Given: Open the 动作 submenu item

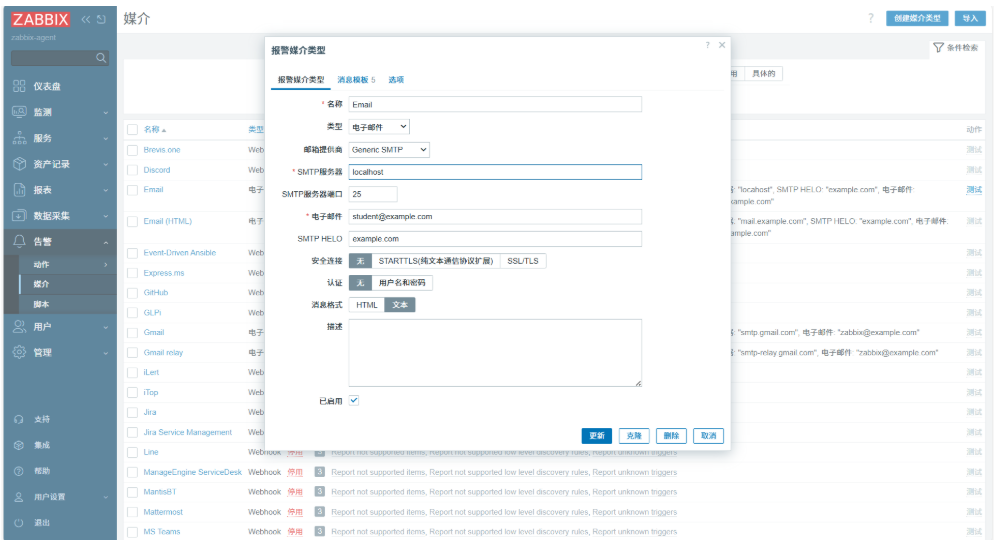Looking at the screenshot, I should point(68,264).
